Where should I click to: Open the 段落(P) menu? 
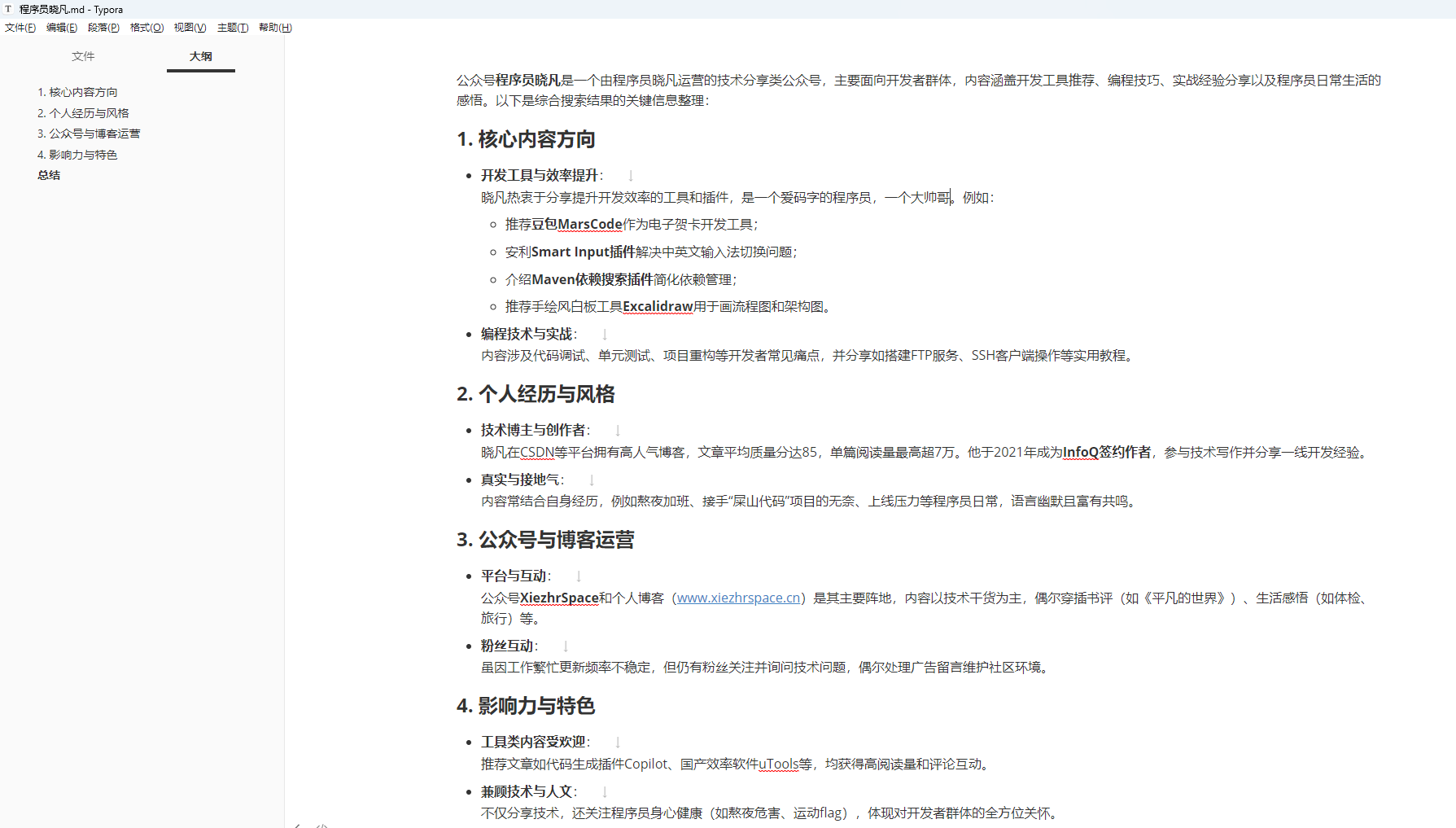[x=103, y=27]
